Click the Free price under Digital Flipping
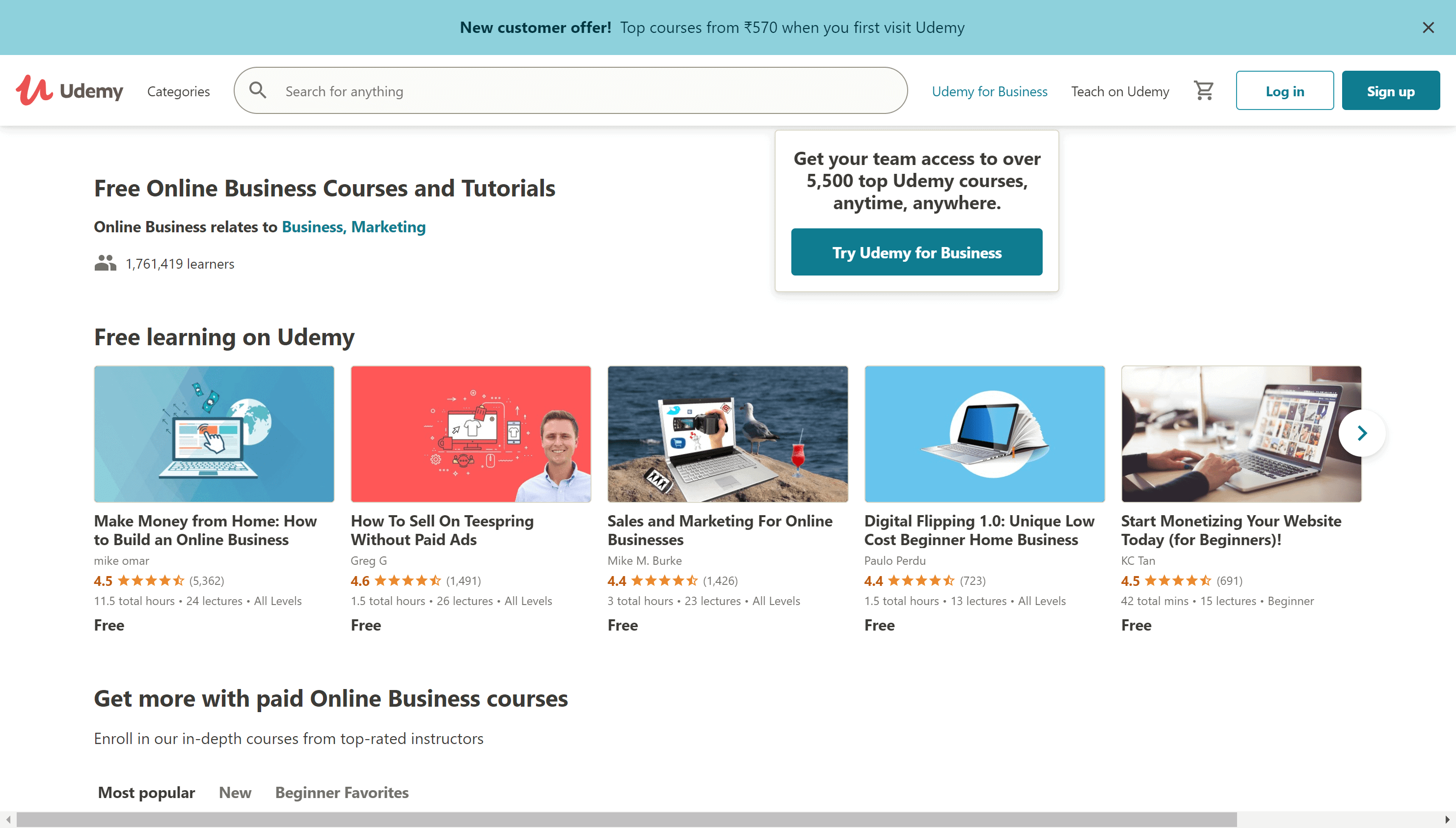This screenshot has width=1456, height=828. pyautogui.click(x=879, y=625)
